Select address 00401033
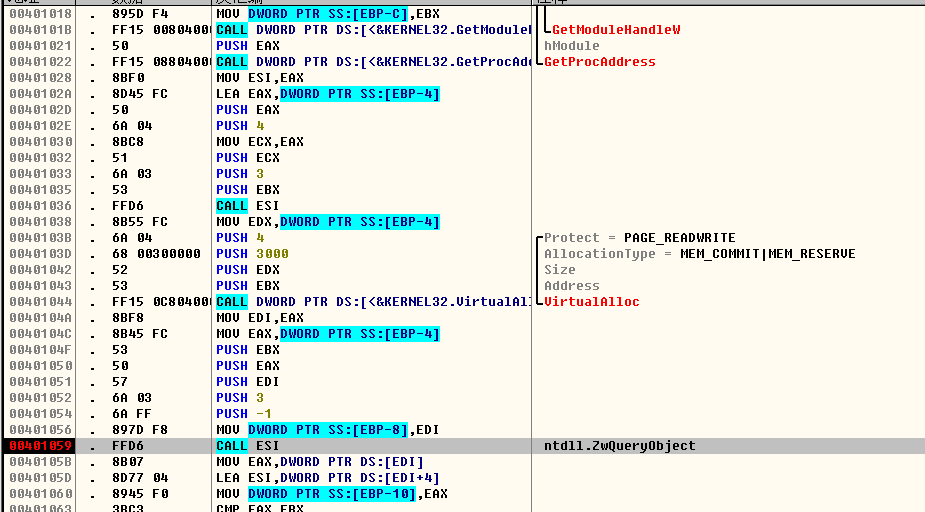Image resolution: width=925 pixels, height=512 pixels. pos(40,173)
